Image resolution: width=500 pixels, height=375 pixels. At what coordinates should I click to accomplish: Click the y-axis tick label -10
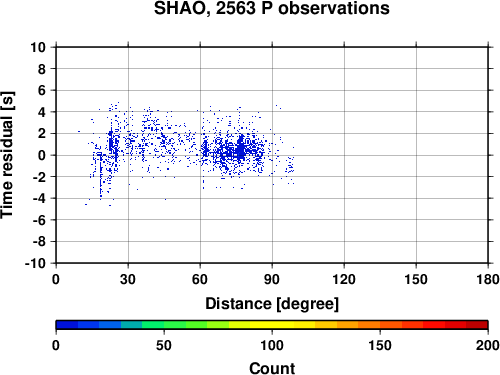[35, 263]
